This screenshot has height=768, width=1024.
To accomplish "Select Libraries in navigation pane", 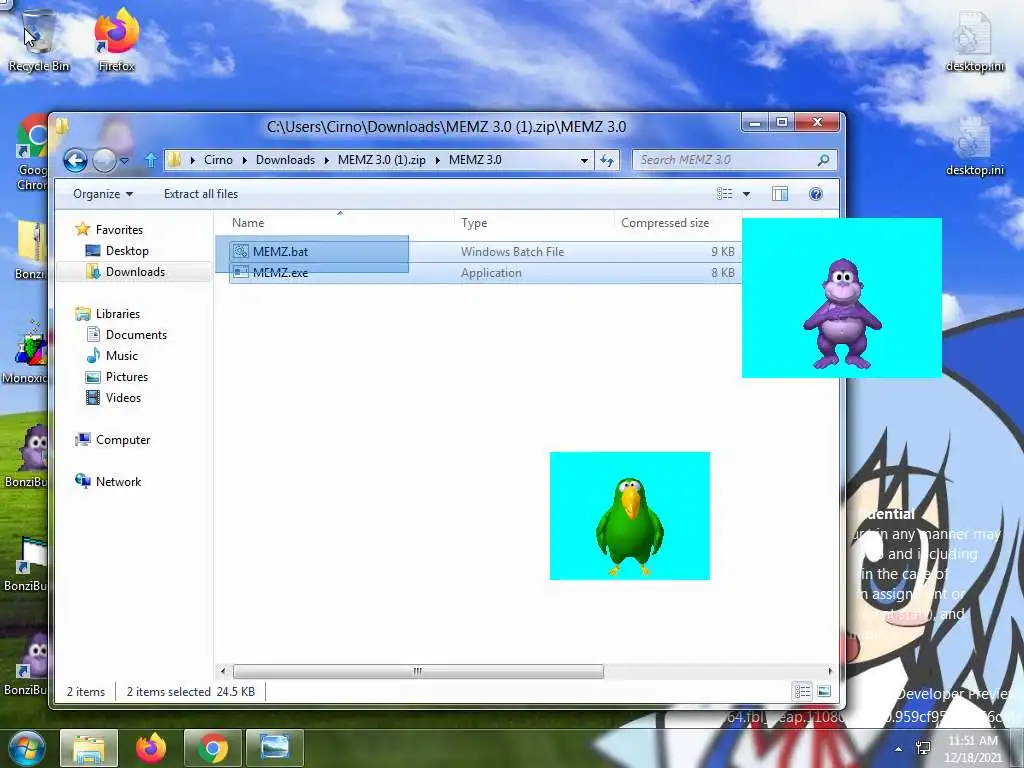I will pyautogui.click(x=118, y=313).
